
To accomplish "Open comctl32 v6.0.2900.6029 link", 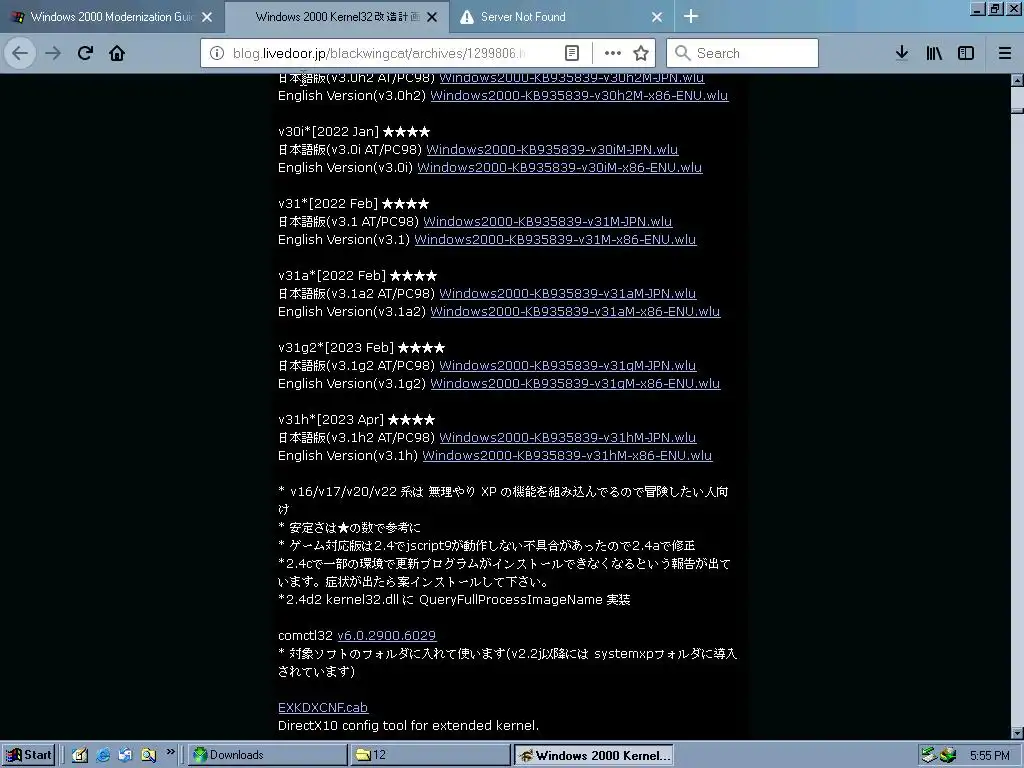I will [x=387, y=635].
